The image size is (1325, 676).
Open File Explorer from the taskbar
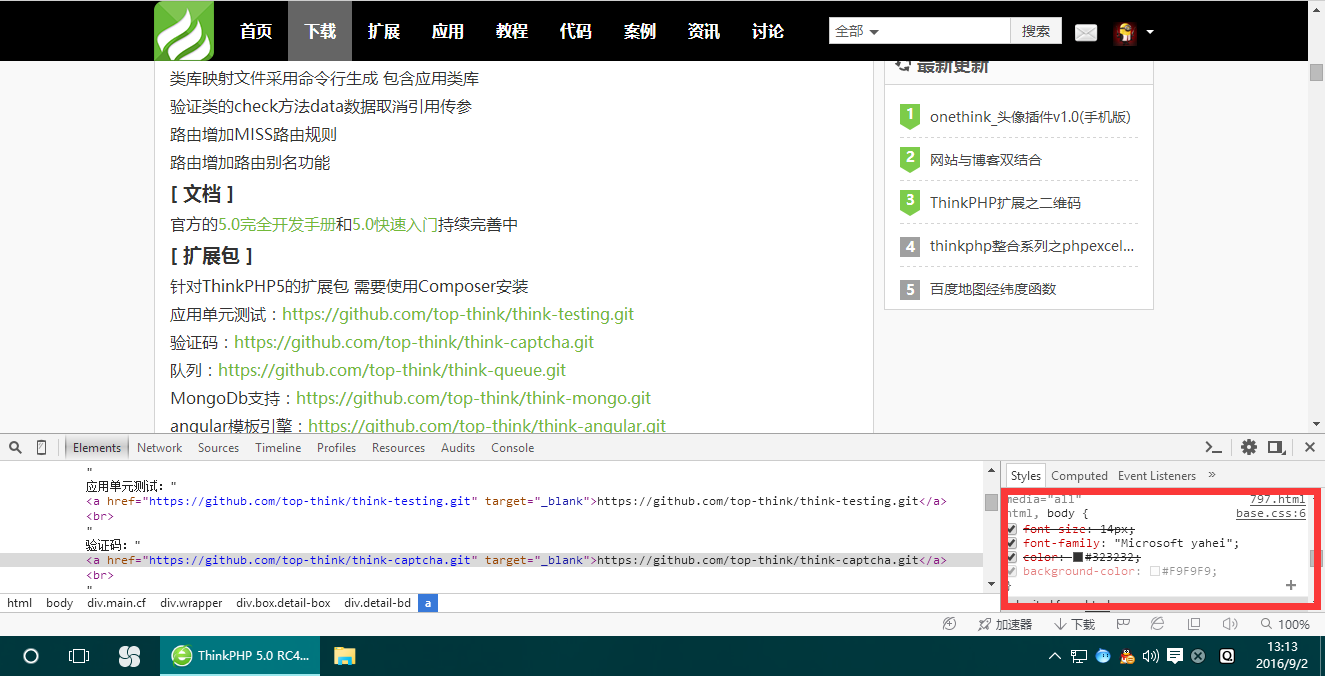point(344,656)
